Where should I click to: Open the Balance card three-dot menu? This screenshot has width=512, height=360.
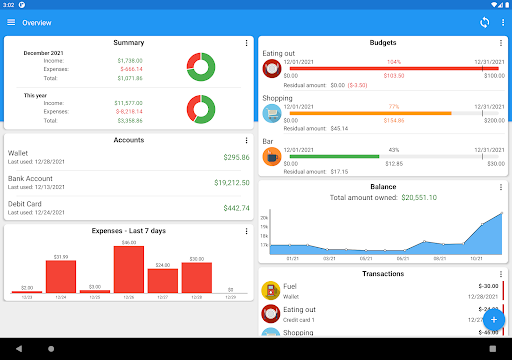coord(501,187)
